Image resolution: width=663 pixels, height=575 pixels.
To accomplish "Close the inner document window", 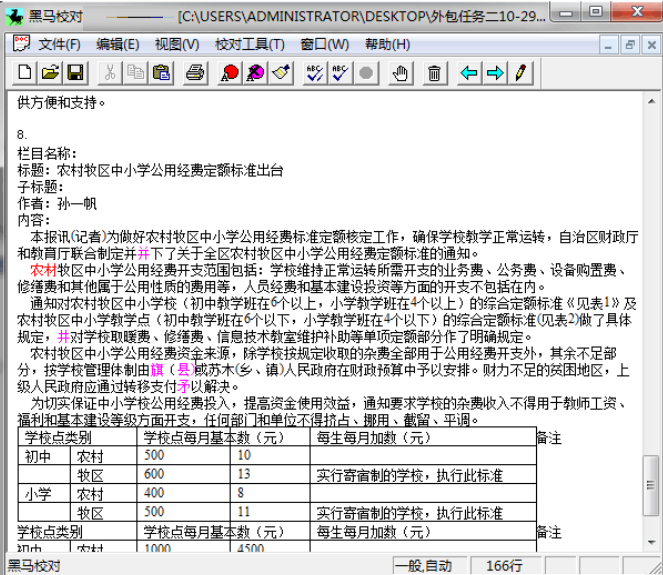I will (651, 45).
